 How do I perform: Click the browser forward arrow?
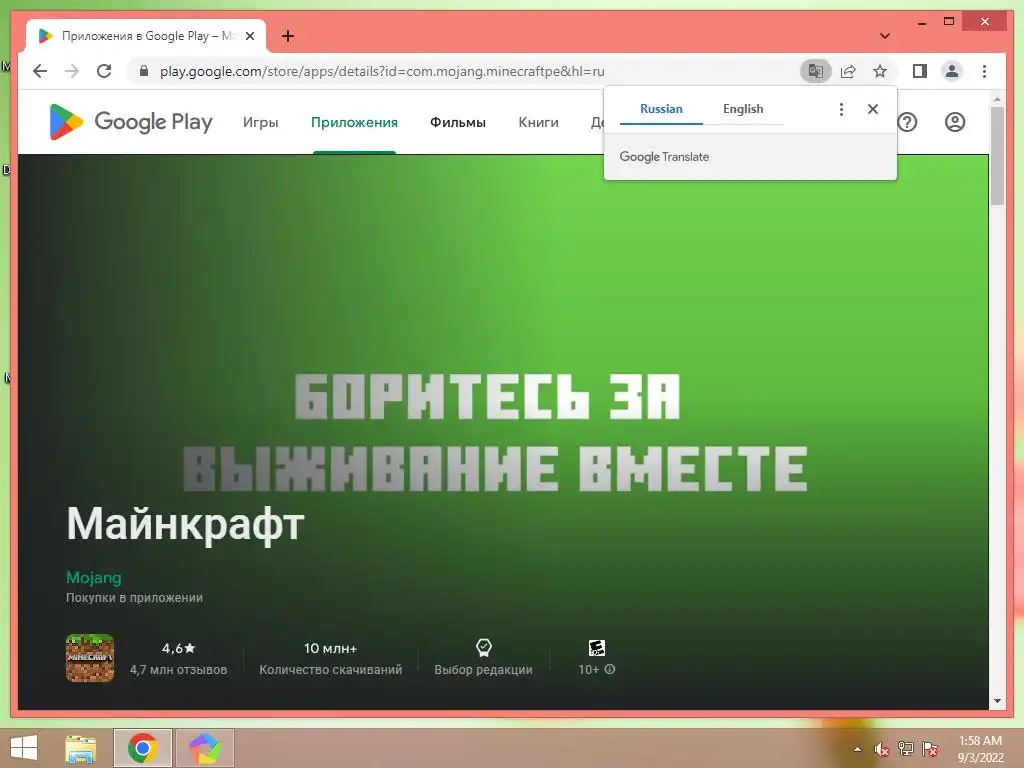click(72, 71)
